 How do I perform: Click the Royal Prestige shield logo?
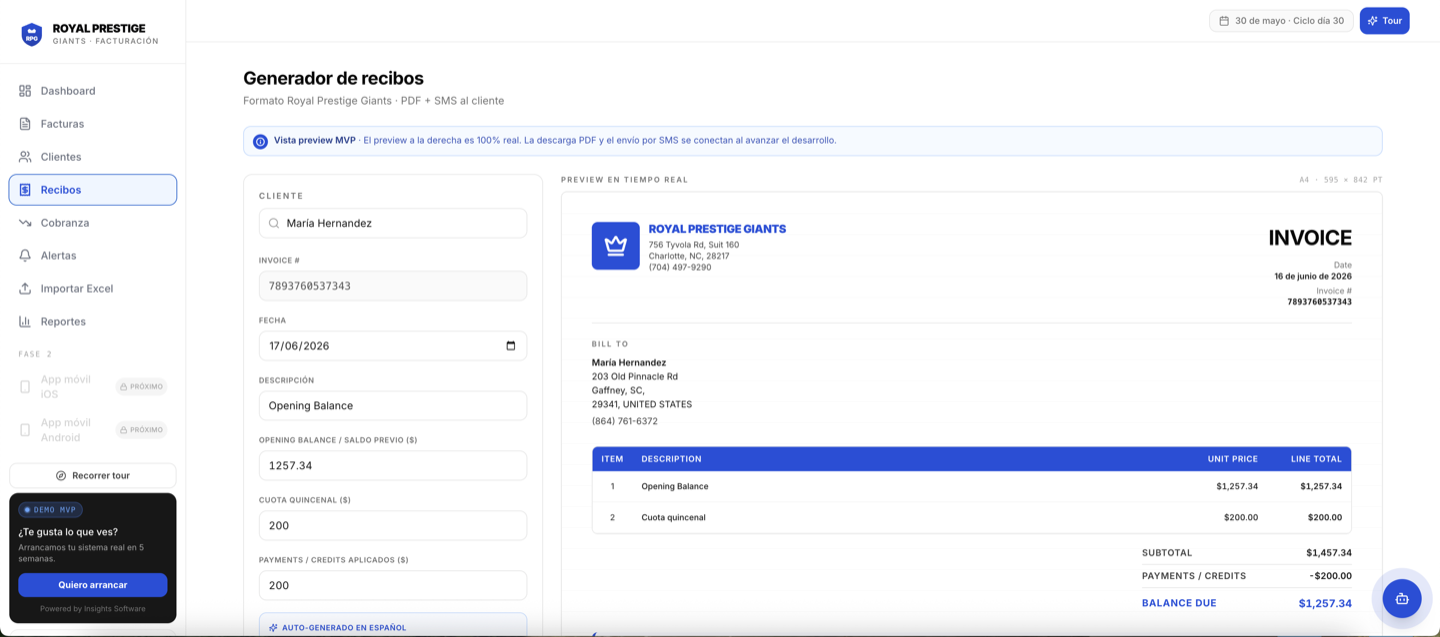point(32,35)
